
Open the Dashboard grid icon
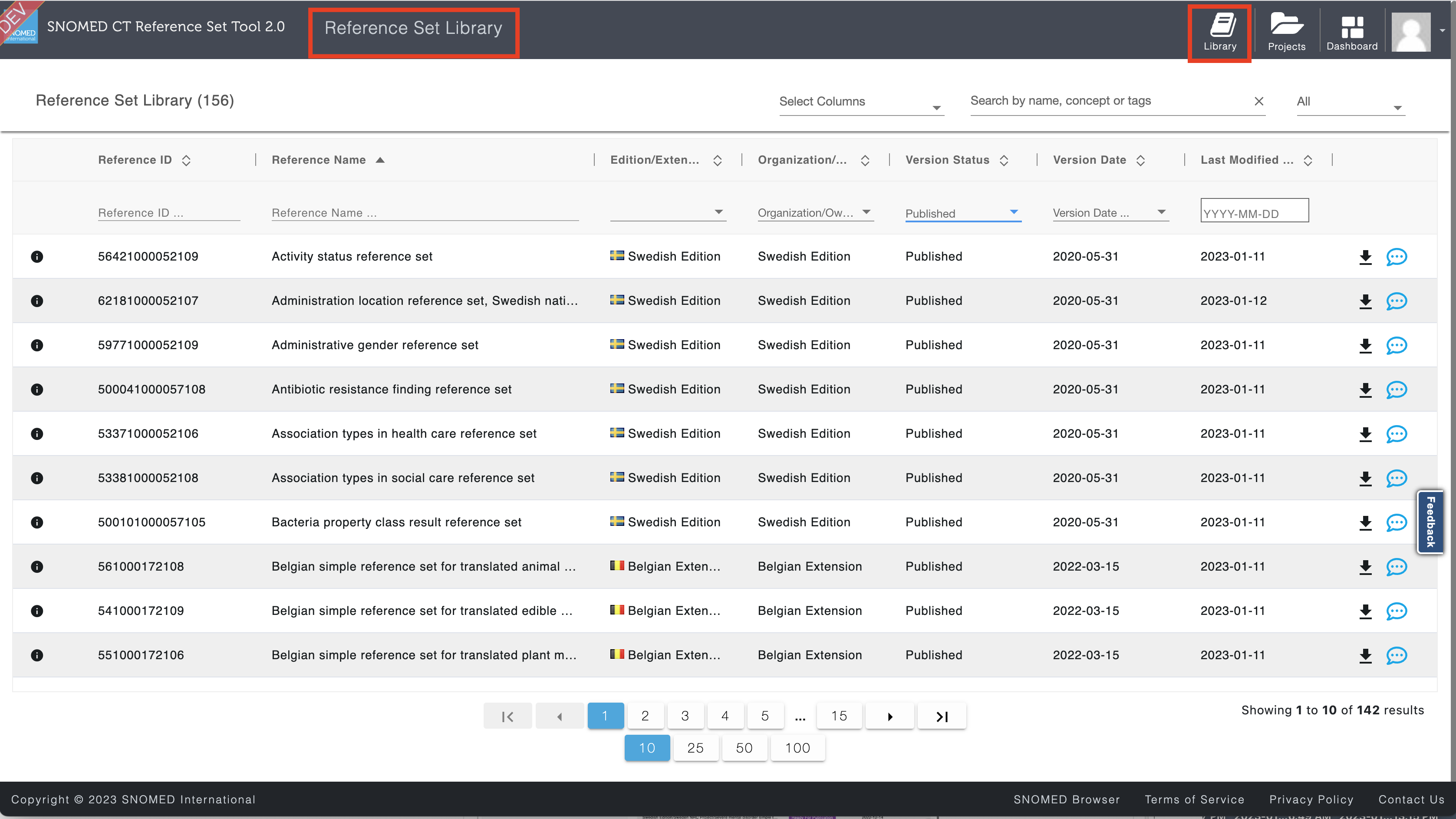point(1352,33)
